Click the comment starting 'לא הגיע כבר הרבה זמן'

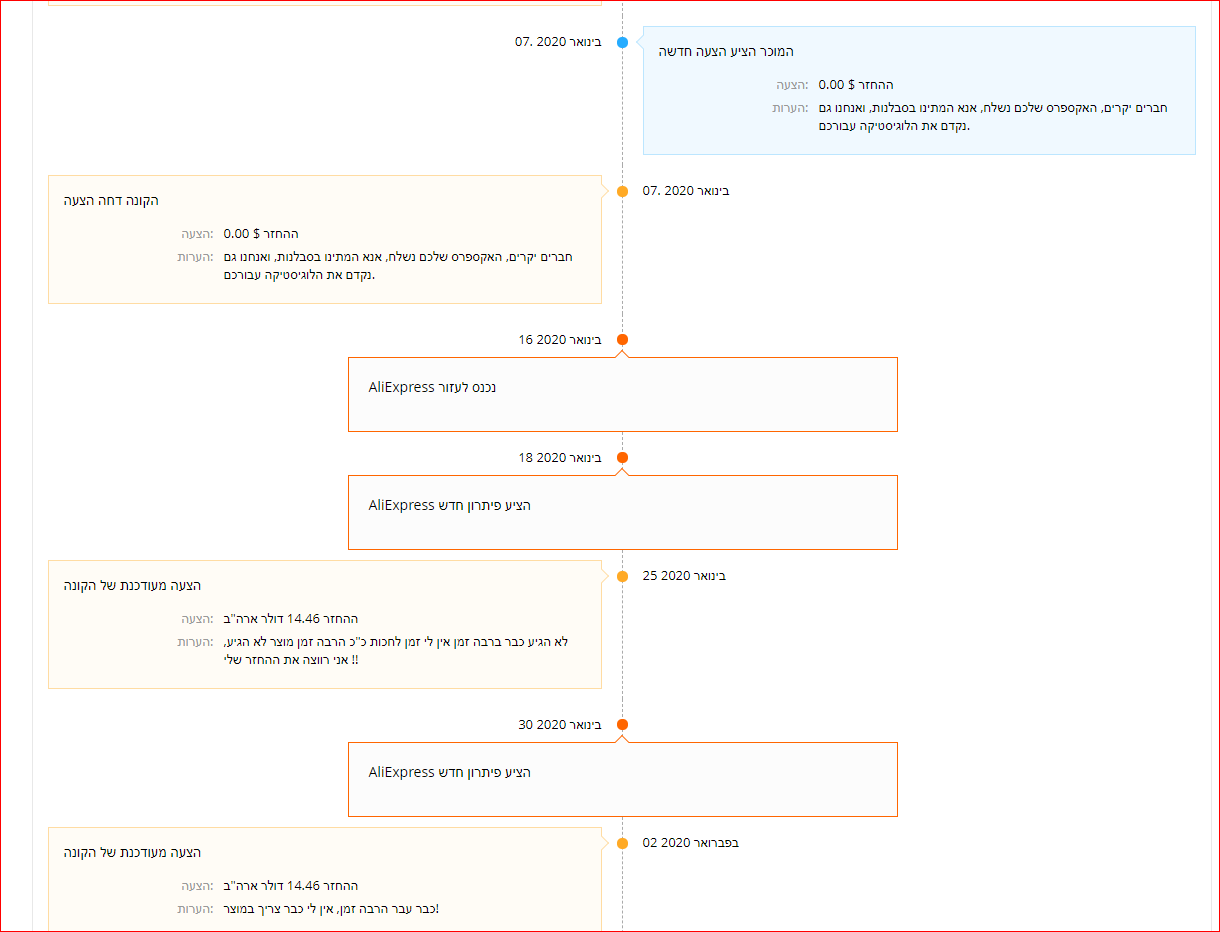(396, 650)
